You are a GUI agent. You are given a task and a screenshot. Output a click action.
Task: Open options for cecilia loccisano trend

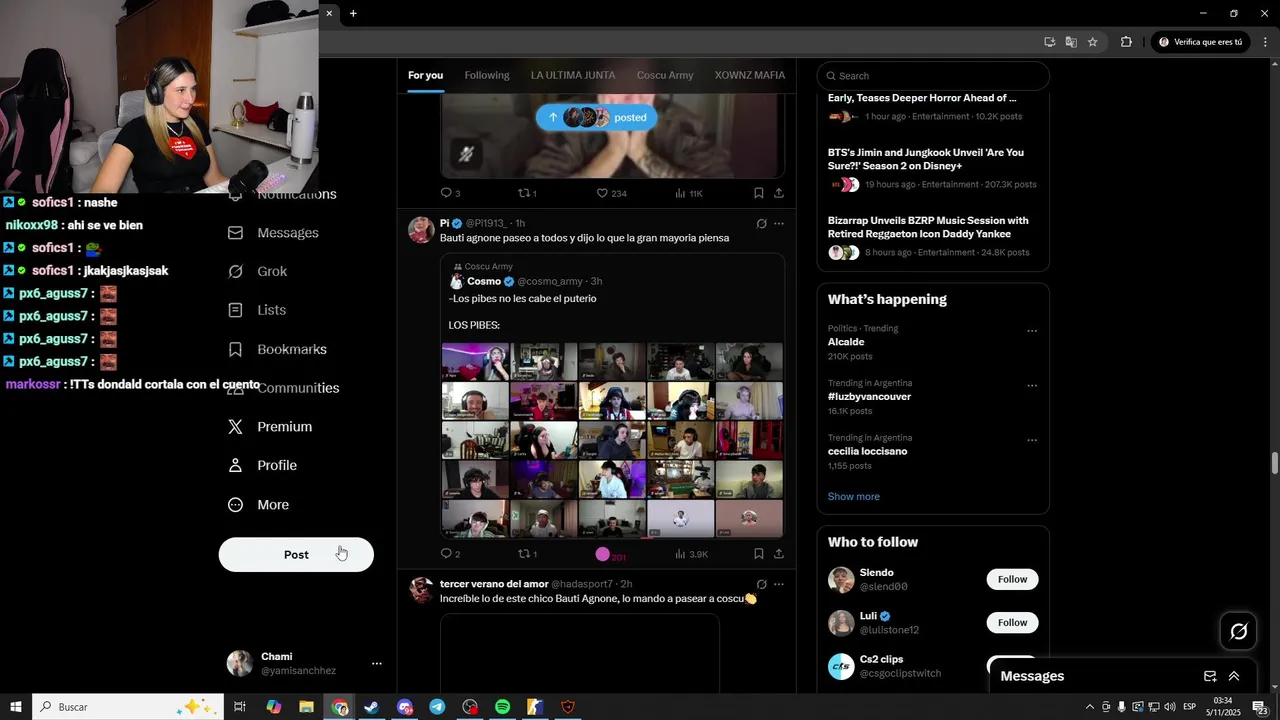pyautogui.click(x=1032, y=440)
